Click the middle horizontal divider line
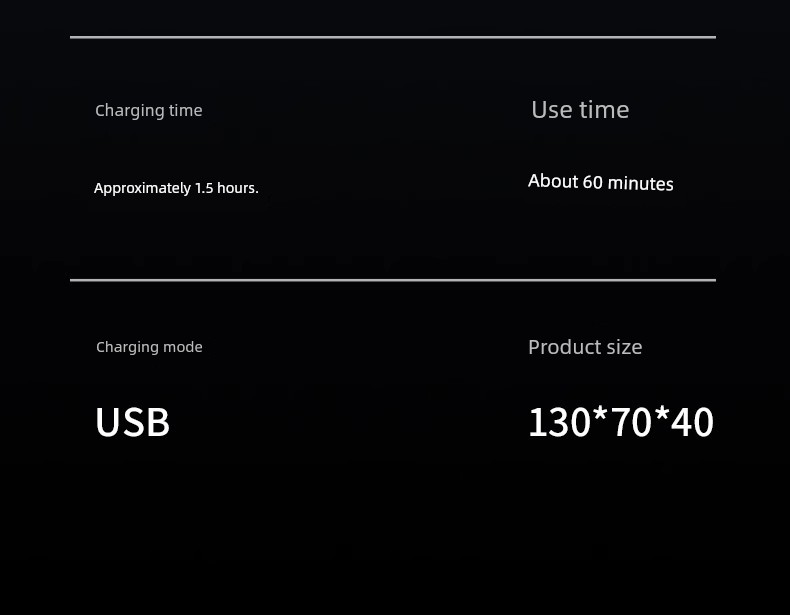This screenshot has height=615, width=790. pos(393,280)
